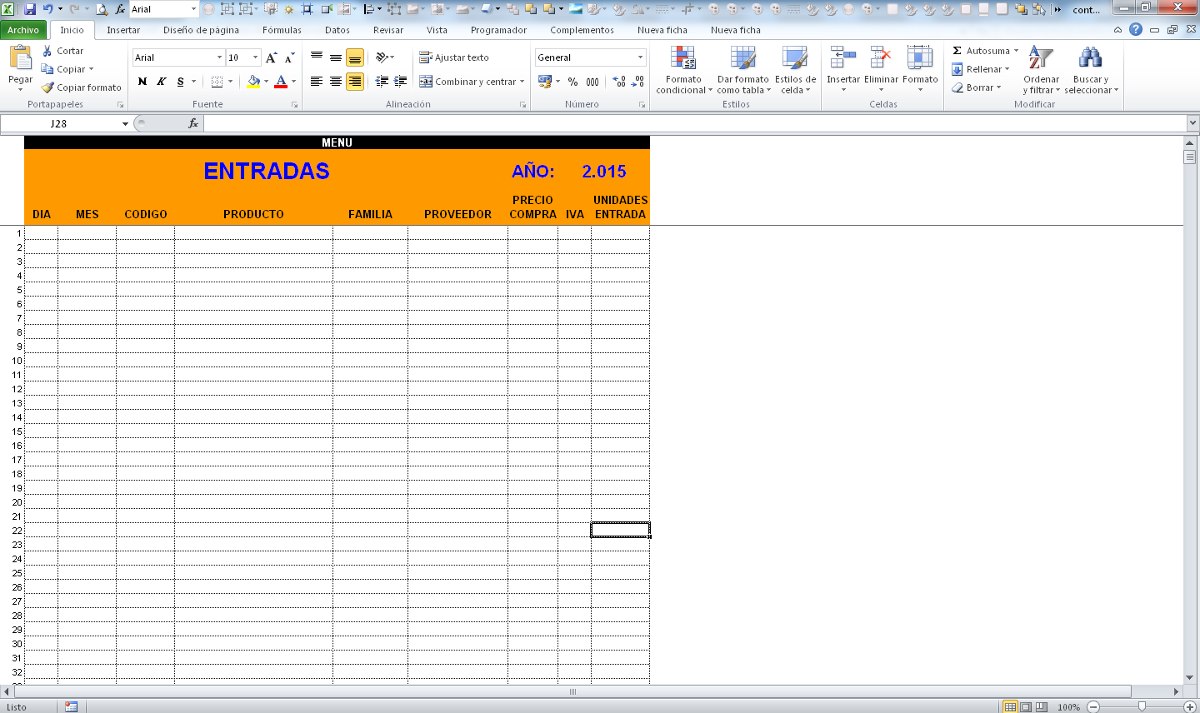Open Formato cells menu

(920, 70)
